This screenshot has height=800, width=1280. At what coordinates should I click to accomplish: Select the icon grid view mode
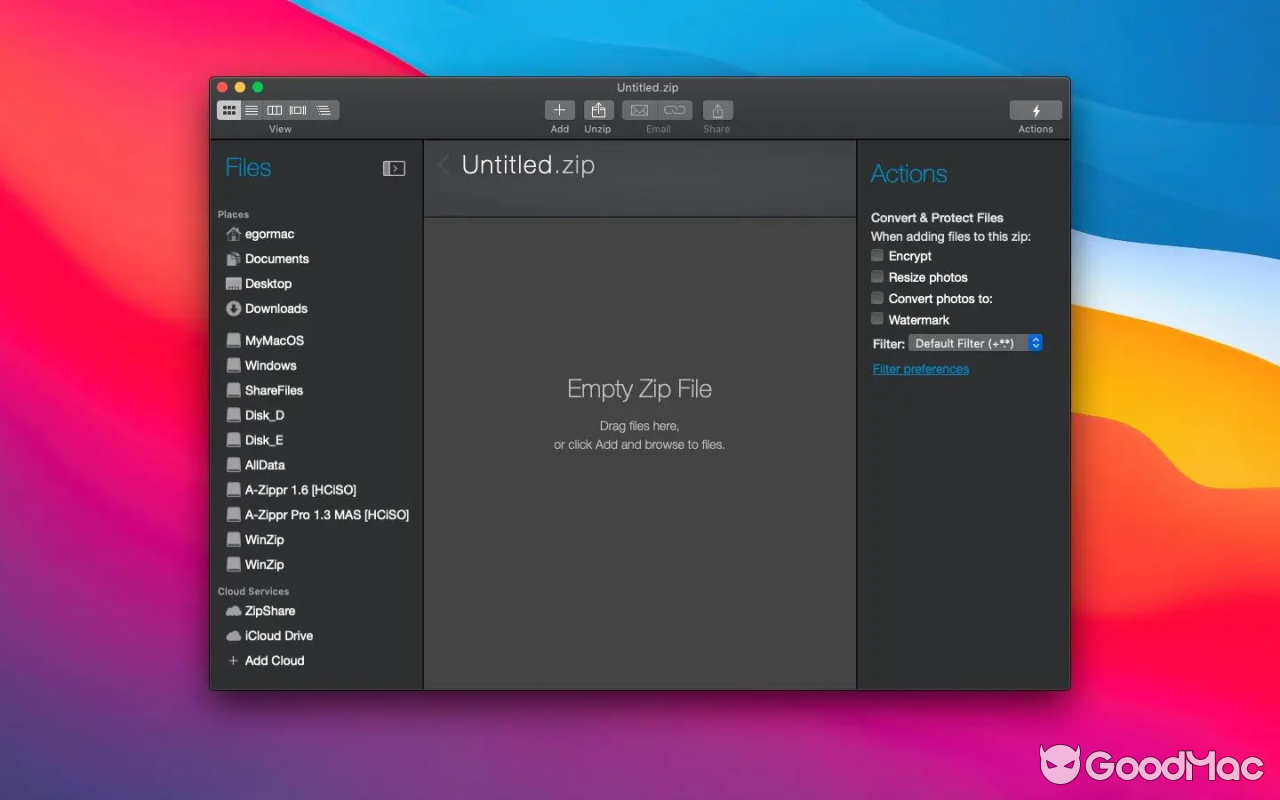coord(229,110)
